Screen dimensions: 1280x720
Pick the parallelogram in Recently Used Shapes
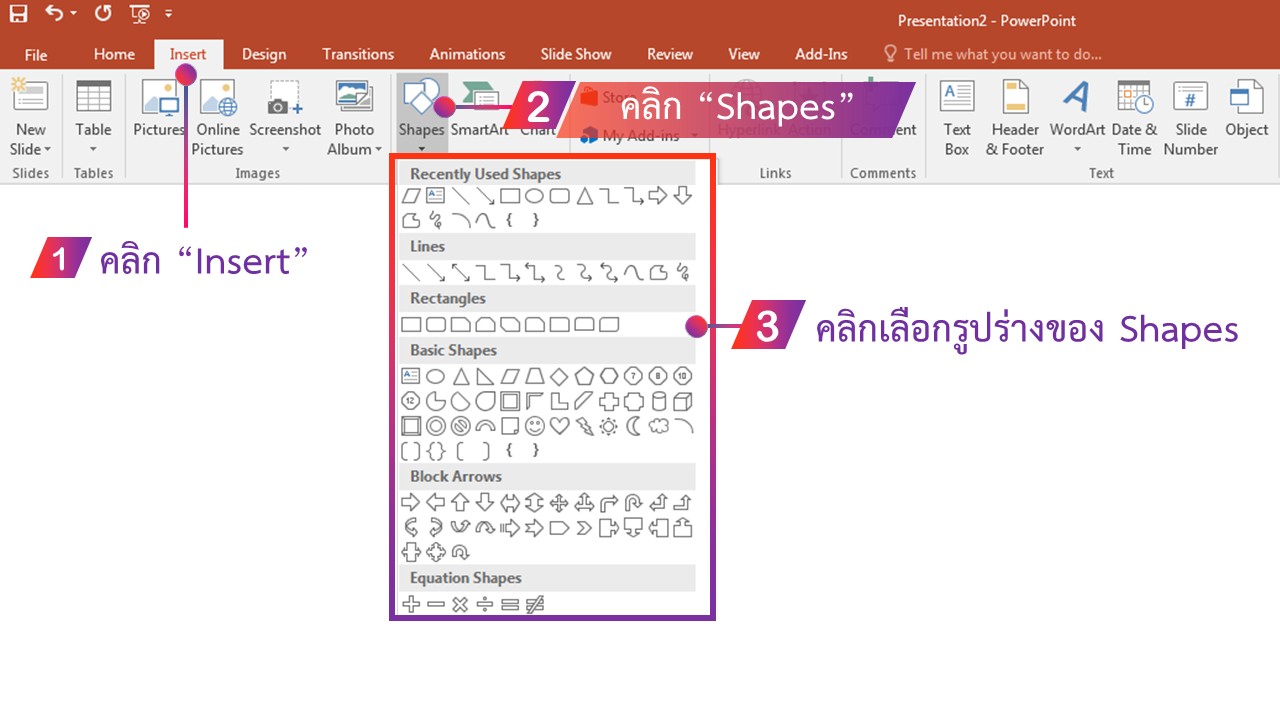(410, 196)
